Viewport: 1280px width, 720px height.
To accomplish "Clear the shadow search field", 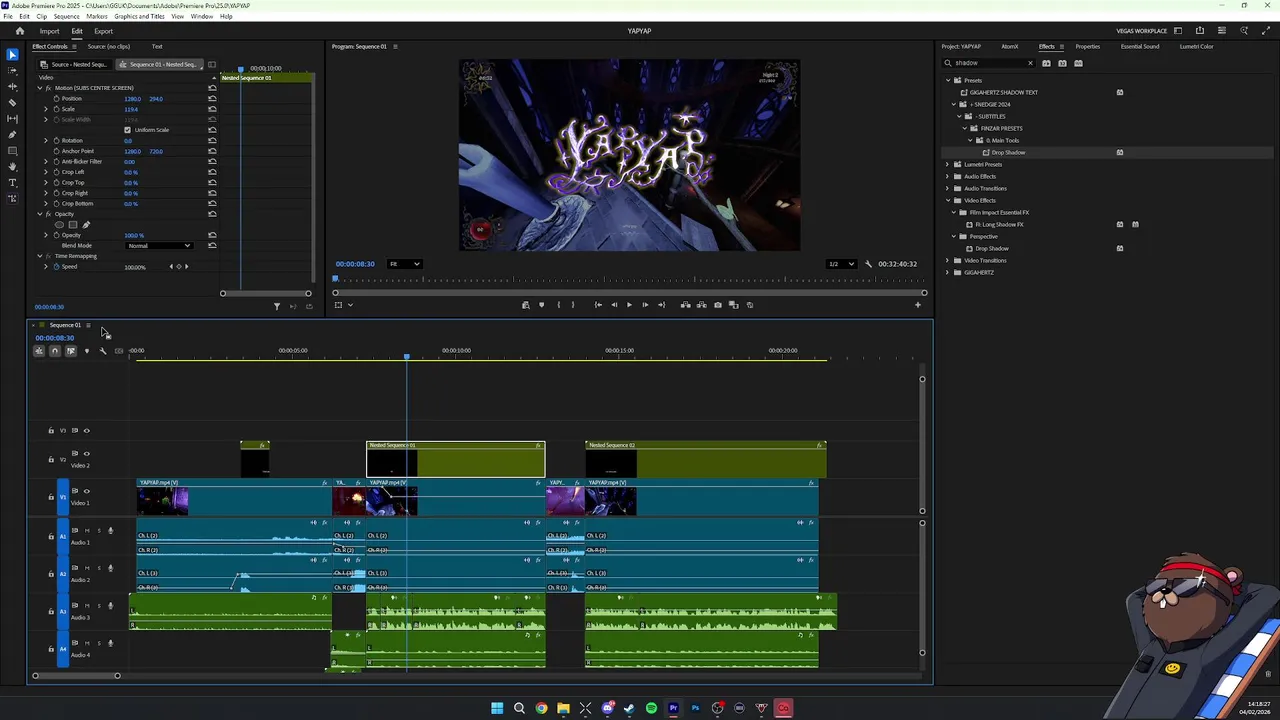I will pos(1030,63).
